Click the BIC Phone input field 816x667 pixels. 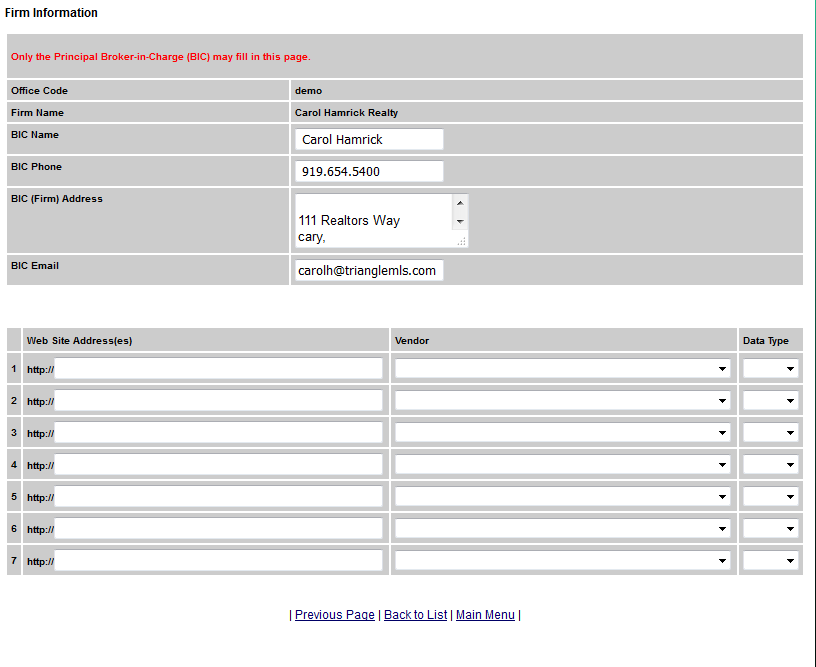(368, 171)
